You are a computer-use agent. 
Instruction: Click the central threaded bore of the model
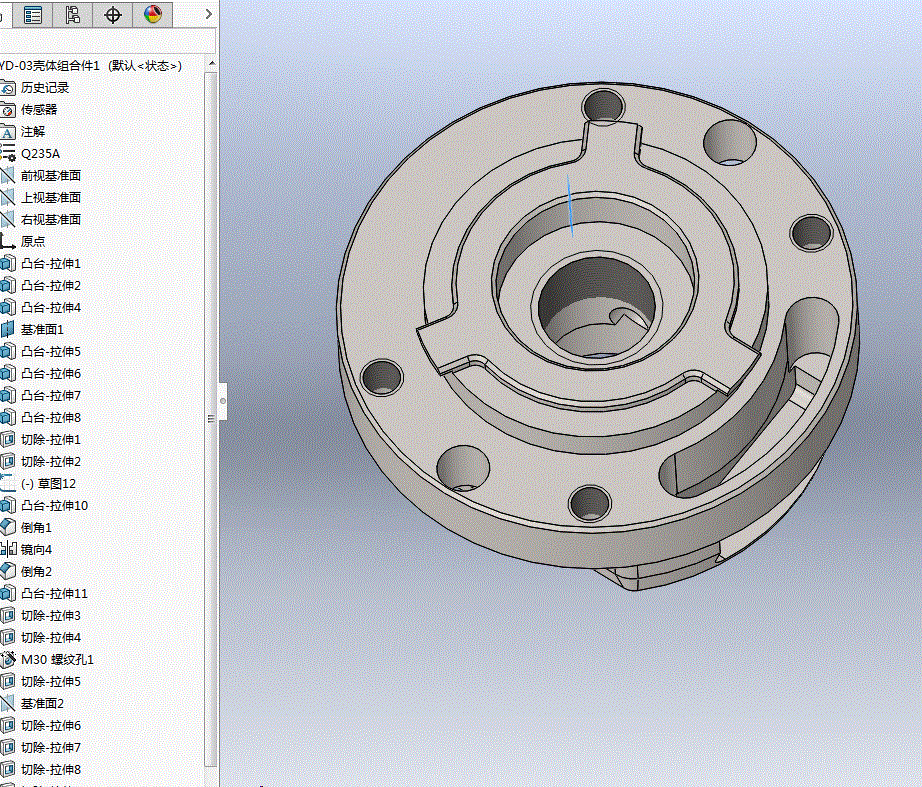[x=595, y=306]
